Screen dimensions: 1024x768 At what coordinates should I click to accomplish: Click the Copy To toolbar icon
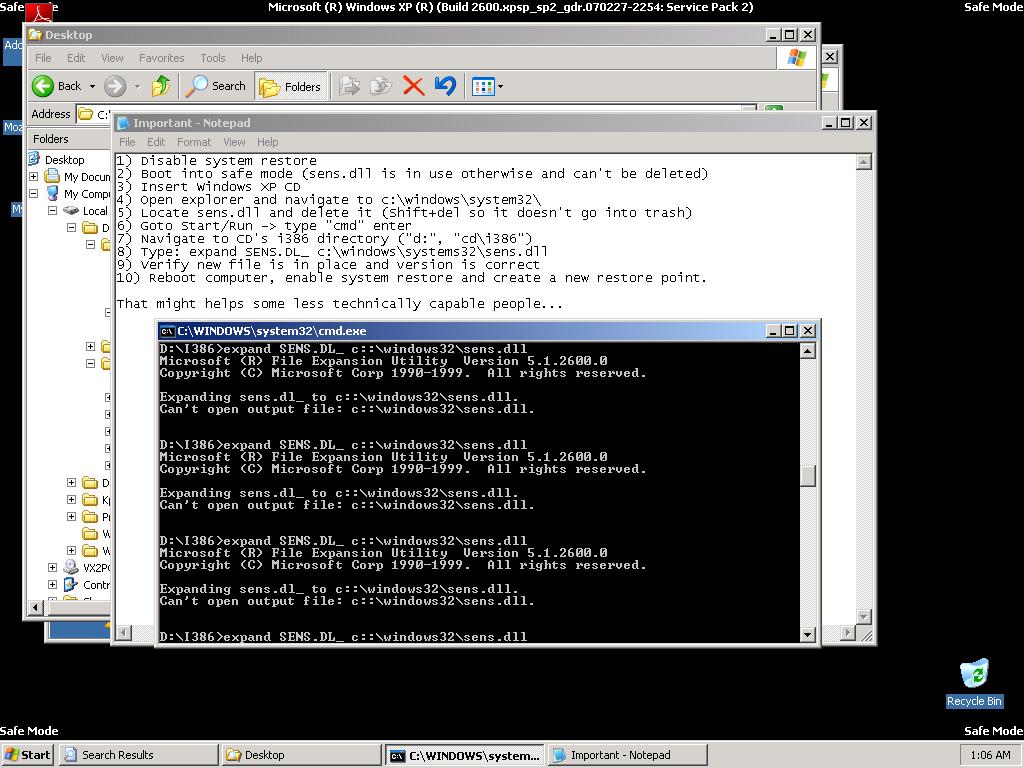[x=381, y=86]
